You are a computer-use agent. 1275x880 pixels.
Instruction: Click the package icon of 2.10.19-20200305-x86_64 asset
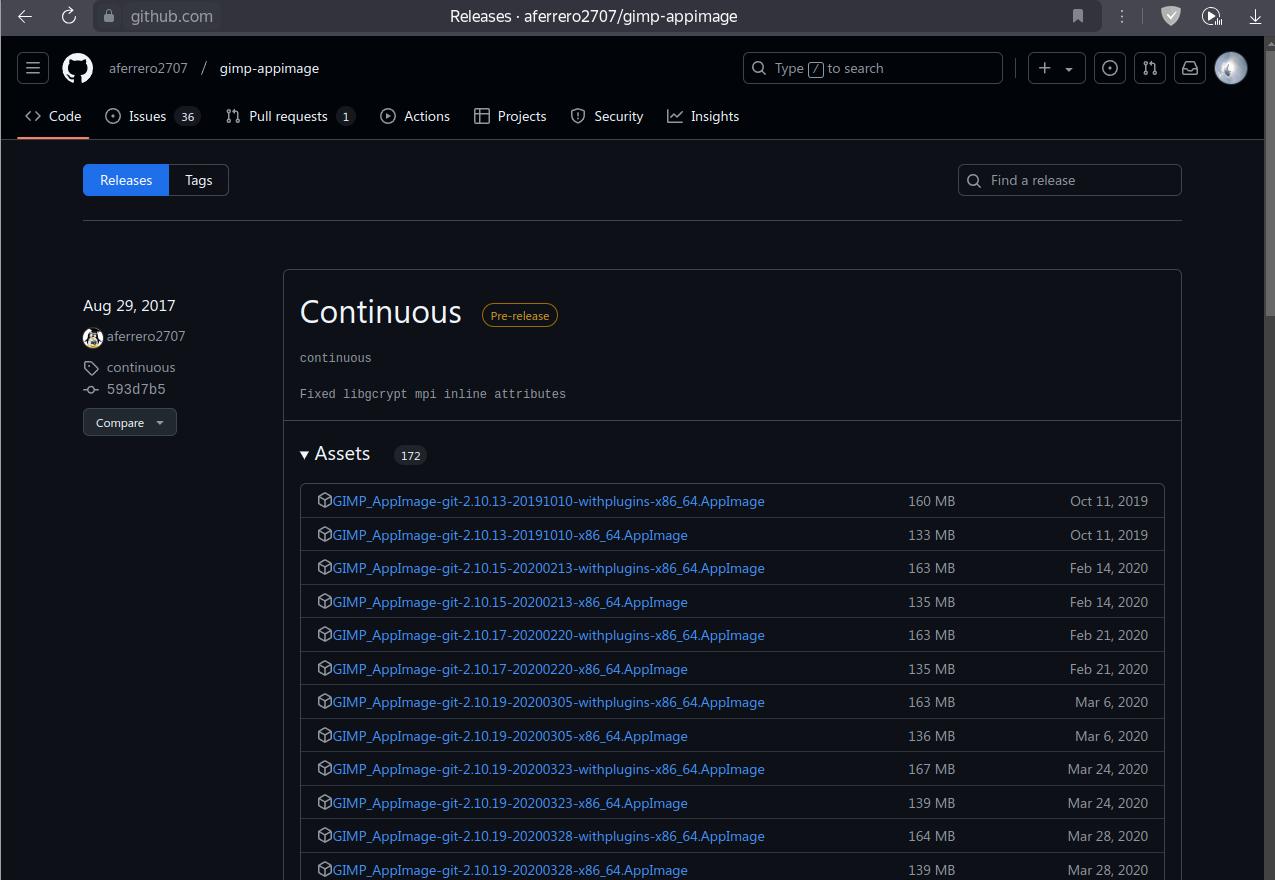[324, 735]
